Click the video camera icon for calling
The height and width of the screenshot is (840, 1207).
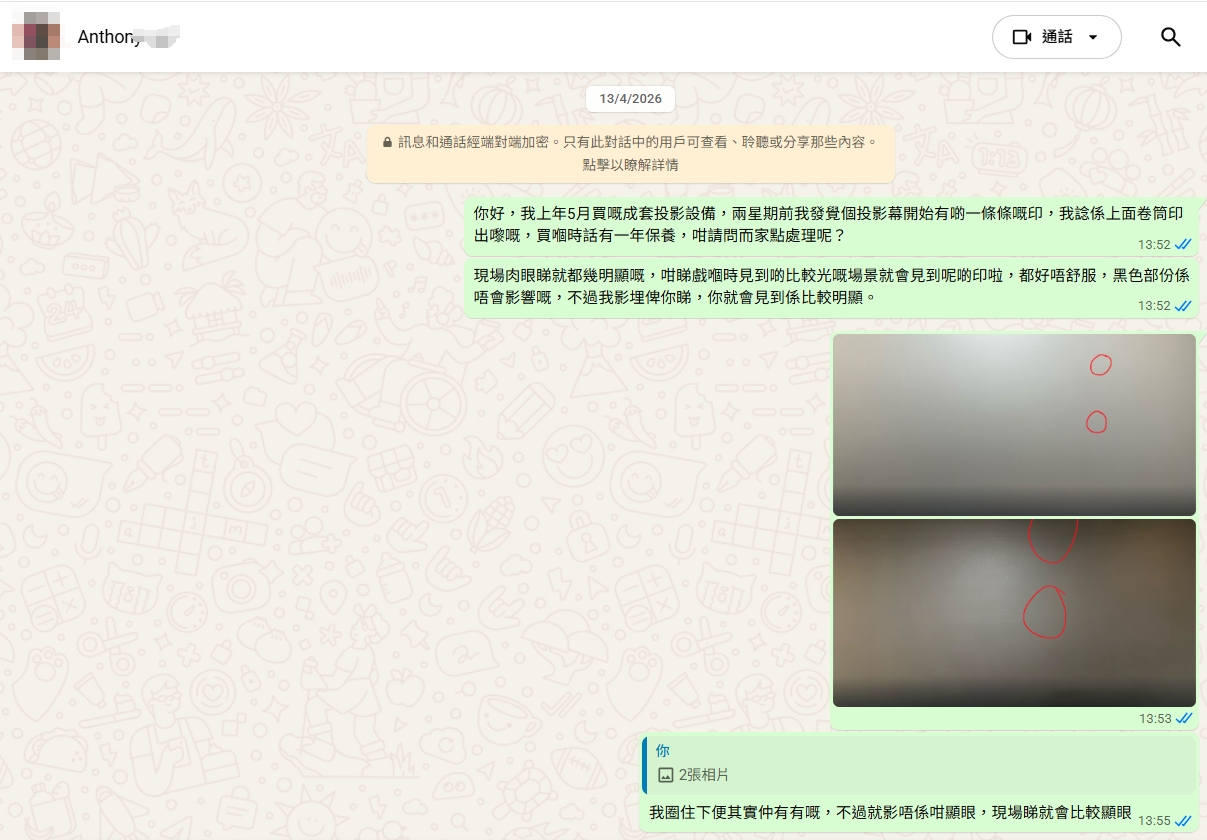click(1021, 37)
